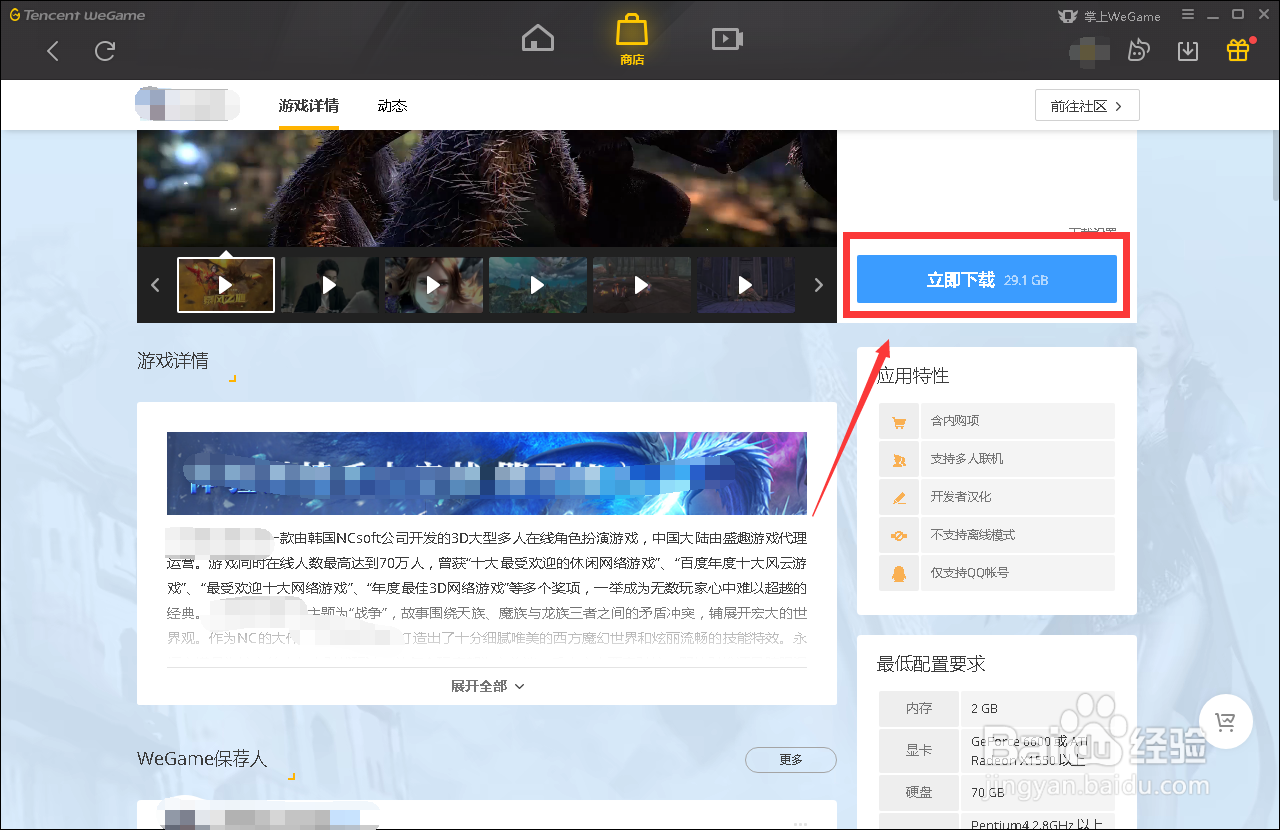Click 含内购项 feature text

tap(955, 421)
